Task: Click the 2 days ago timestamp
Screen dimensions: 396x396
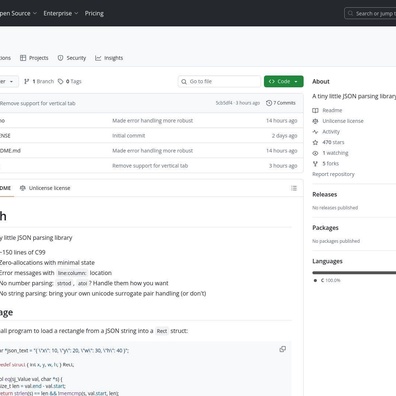Action: click(x=284, y=136)
